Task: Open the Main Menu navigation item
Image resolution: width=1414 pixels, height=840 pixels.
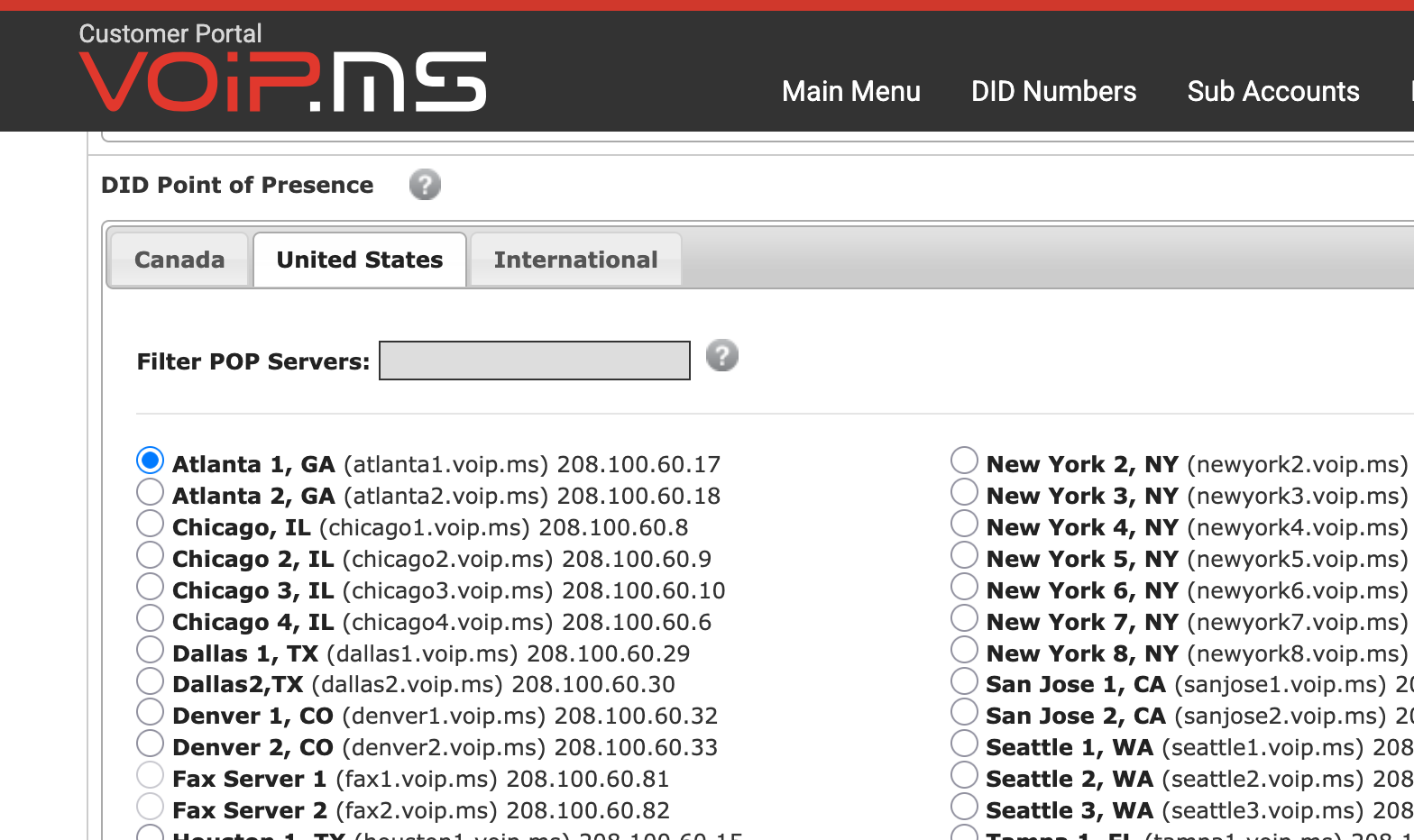Action: coord(850,91)
